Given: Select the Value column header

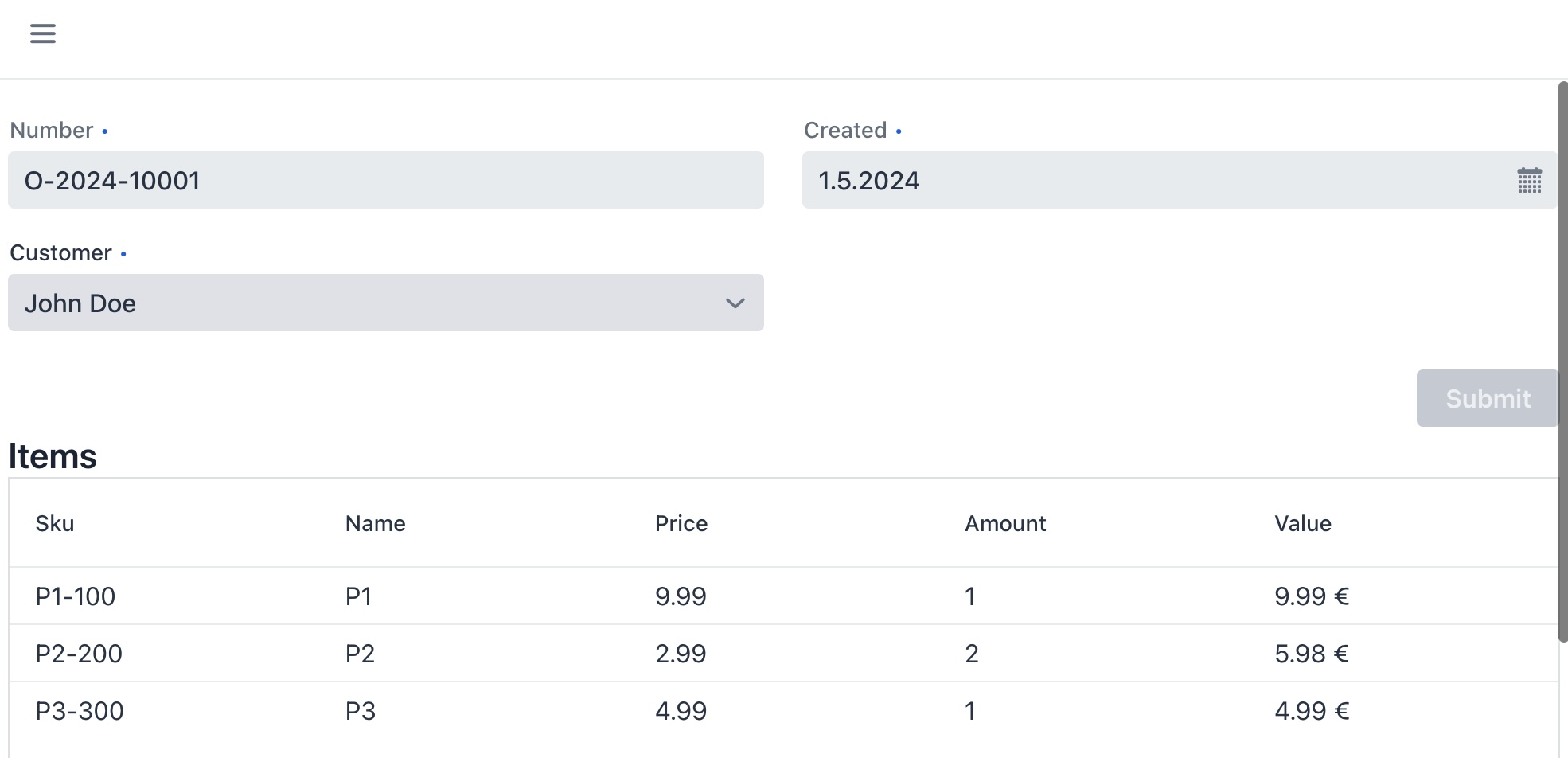Looking at the screenshot, I should coord(1304,523).
